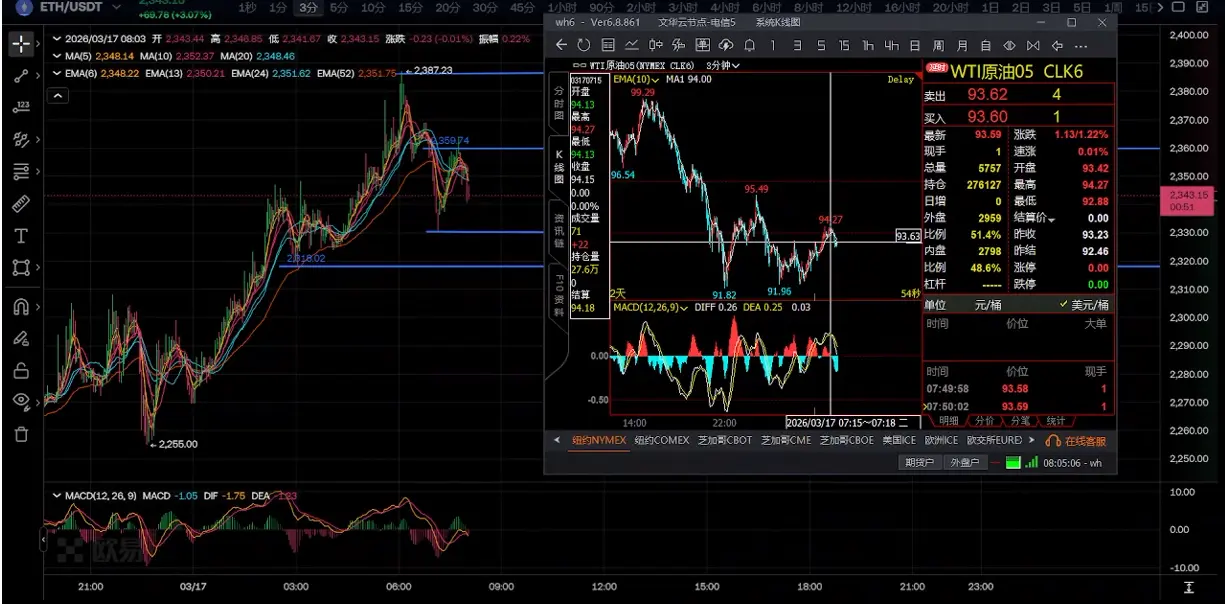Refresh data in the wh6 window

pyautogui.click(x=583, y=45)
